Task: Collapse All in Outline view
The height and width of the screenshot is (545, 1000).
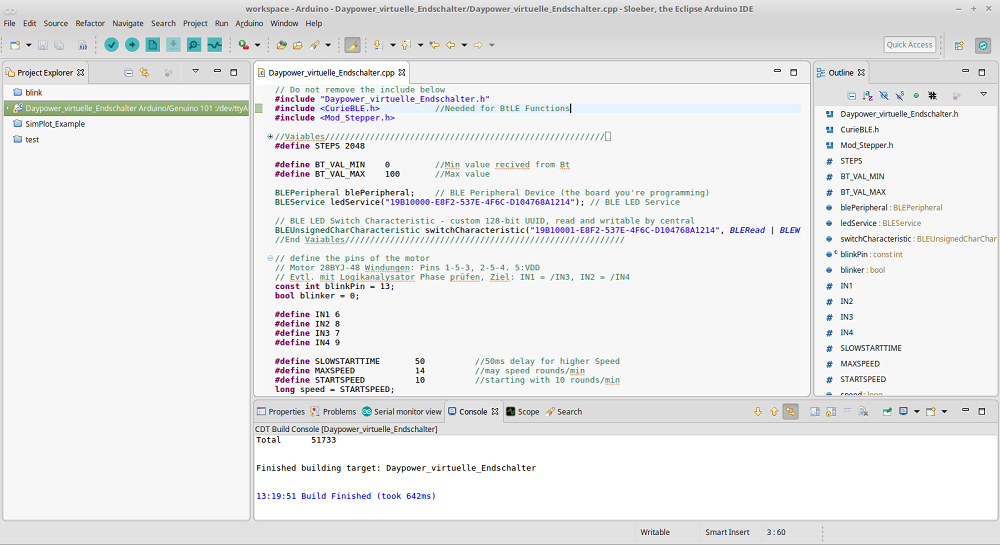Action: coord(851,96)
